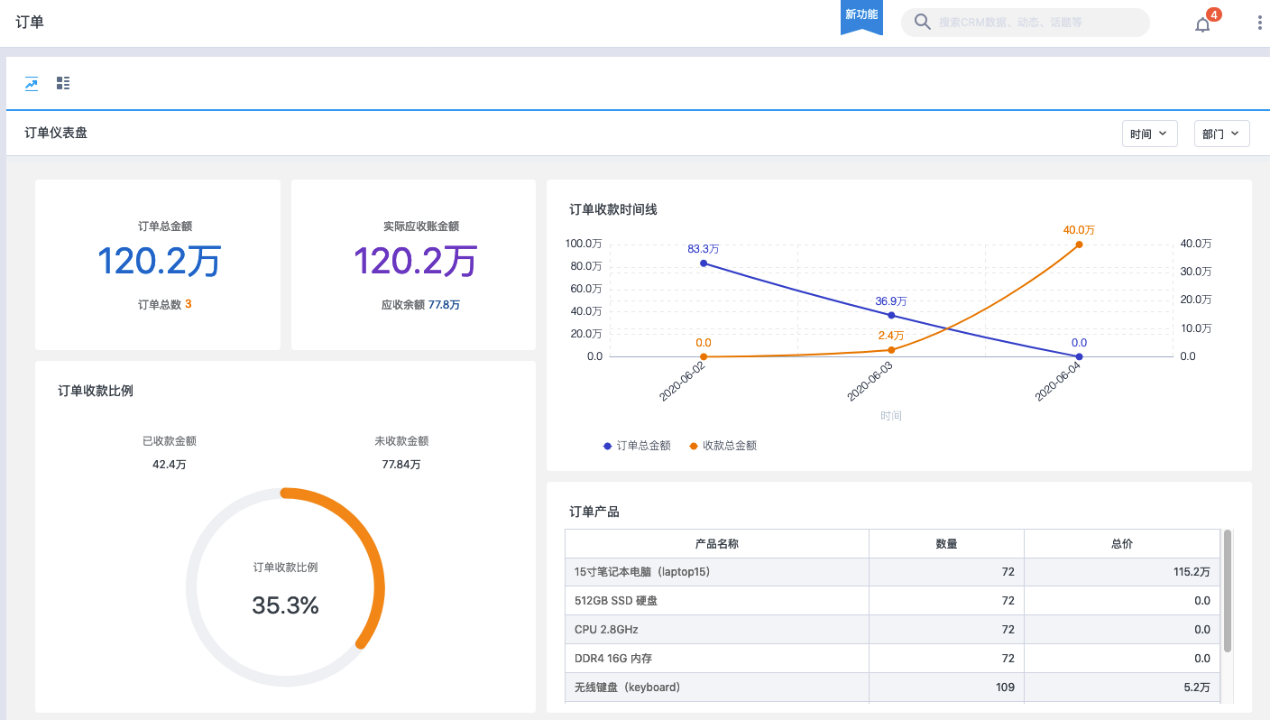Toggle the 收款总金额 legend series

(723, 446)
